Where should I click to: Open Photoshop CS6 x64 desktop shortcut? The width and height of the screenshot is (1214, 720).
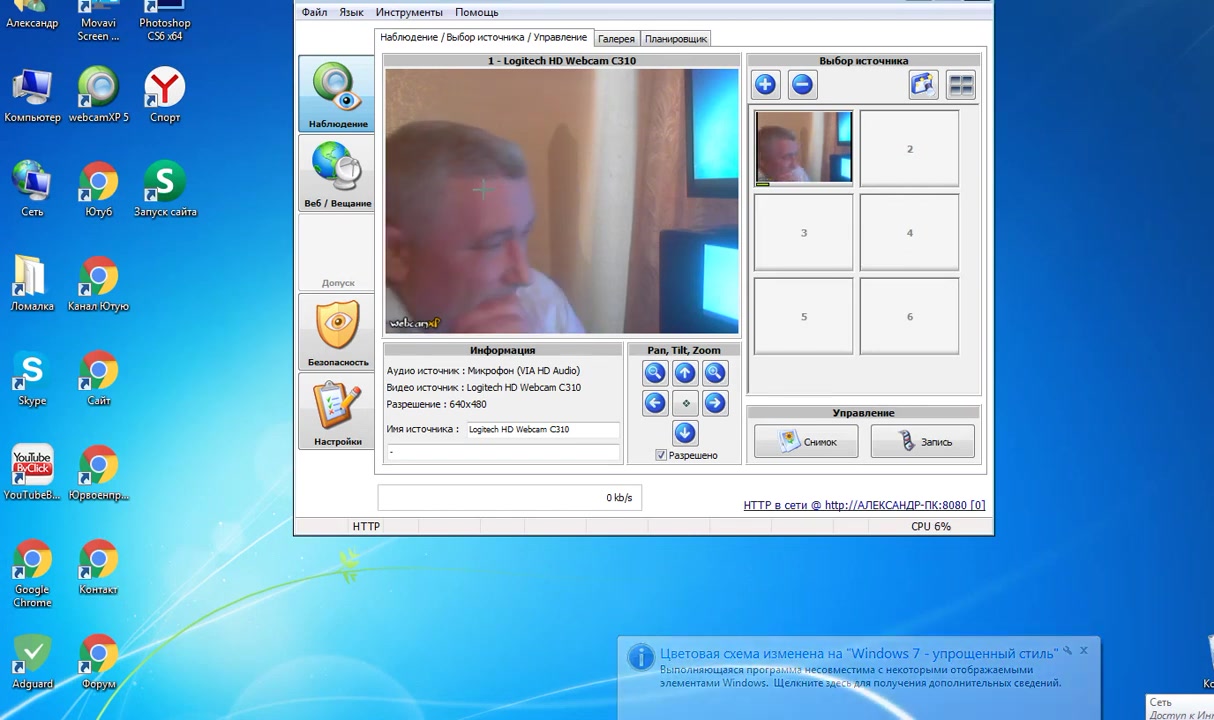tap(165, 21)
